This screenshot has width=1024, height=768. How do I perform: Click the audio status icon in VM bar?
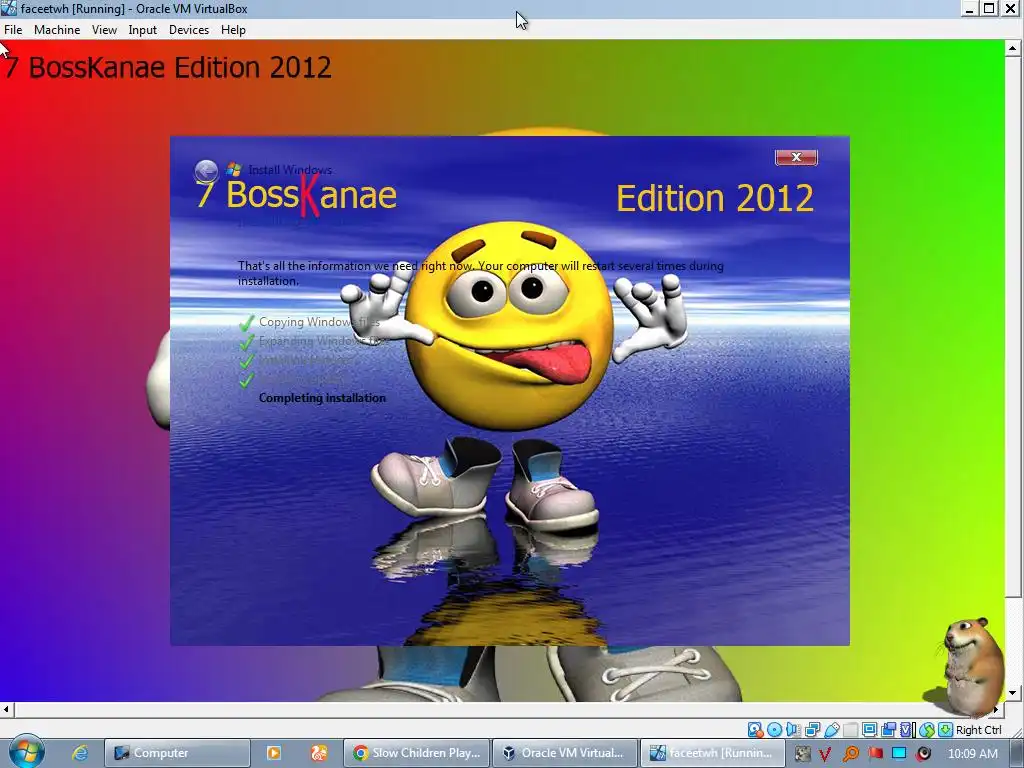pyautogui.click(x=793, y=729)
